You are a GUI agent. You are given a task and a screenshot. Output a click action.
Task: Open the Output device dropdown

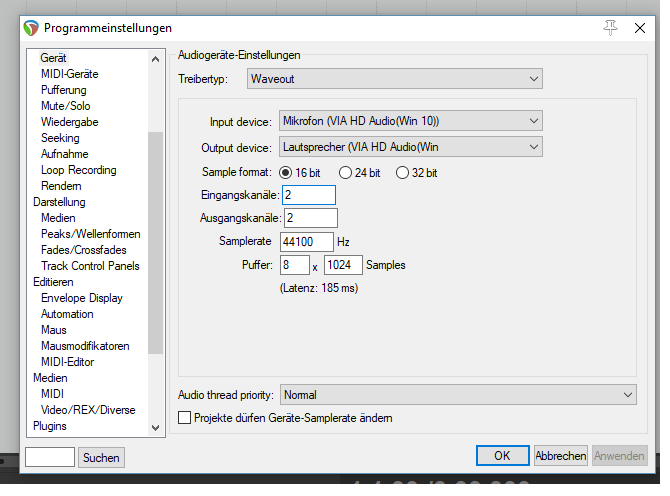pyautogui.click(x=410, y=147)
